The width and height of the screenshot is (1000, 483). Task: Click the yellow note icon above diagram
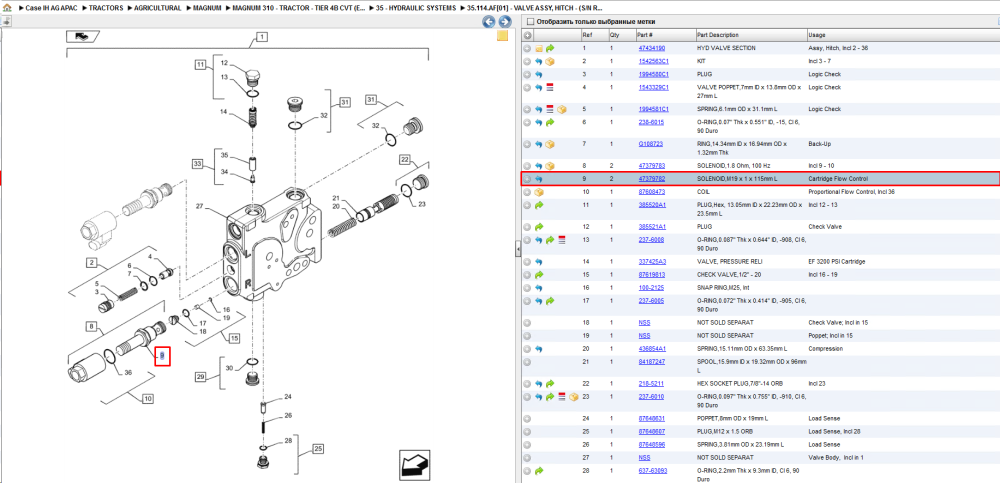pyautogui.click(x=502, y=35)
